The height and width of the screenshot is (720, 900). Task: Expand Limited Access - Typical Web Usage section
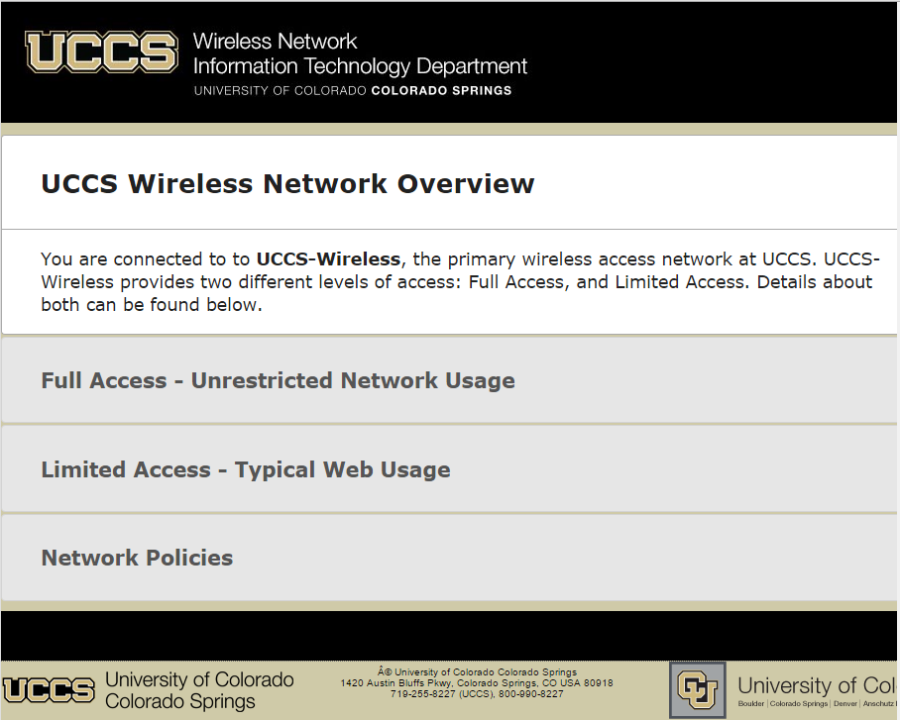[449, 469]
